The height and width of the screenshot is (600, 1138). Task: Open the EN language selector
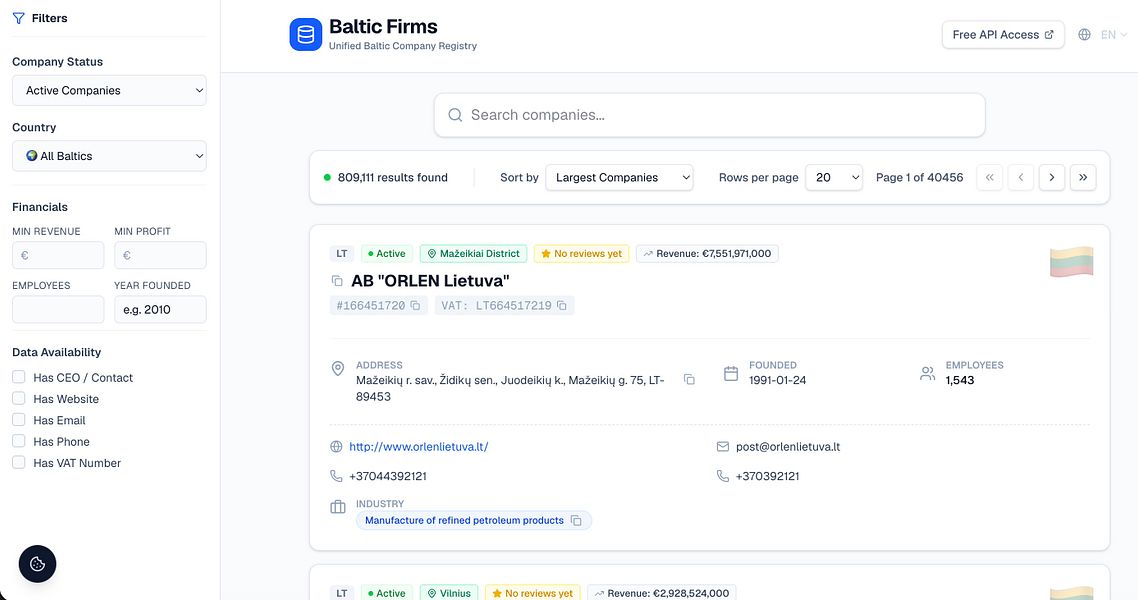point(1113,34)
